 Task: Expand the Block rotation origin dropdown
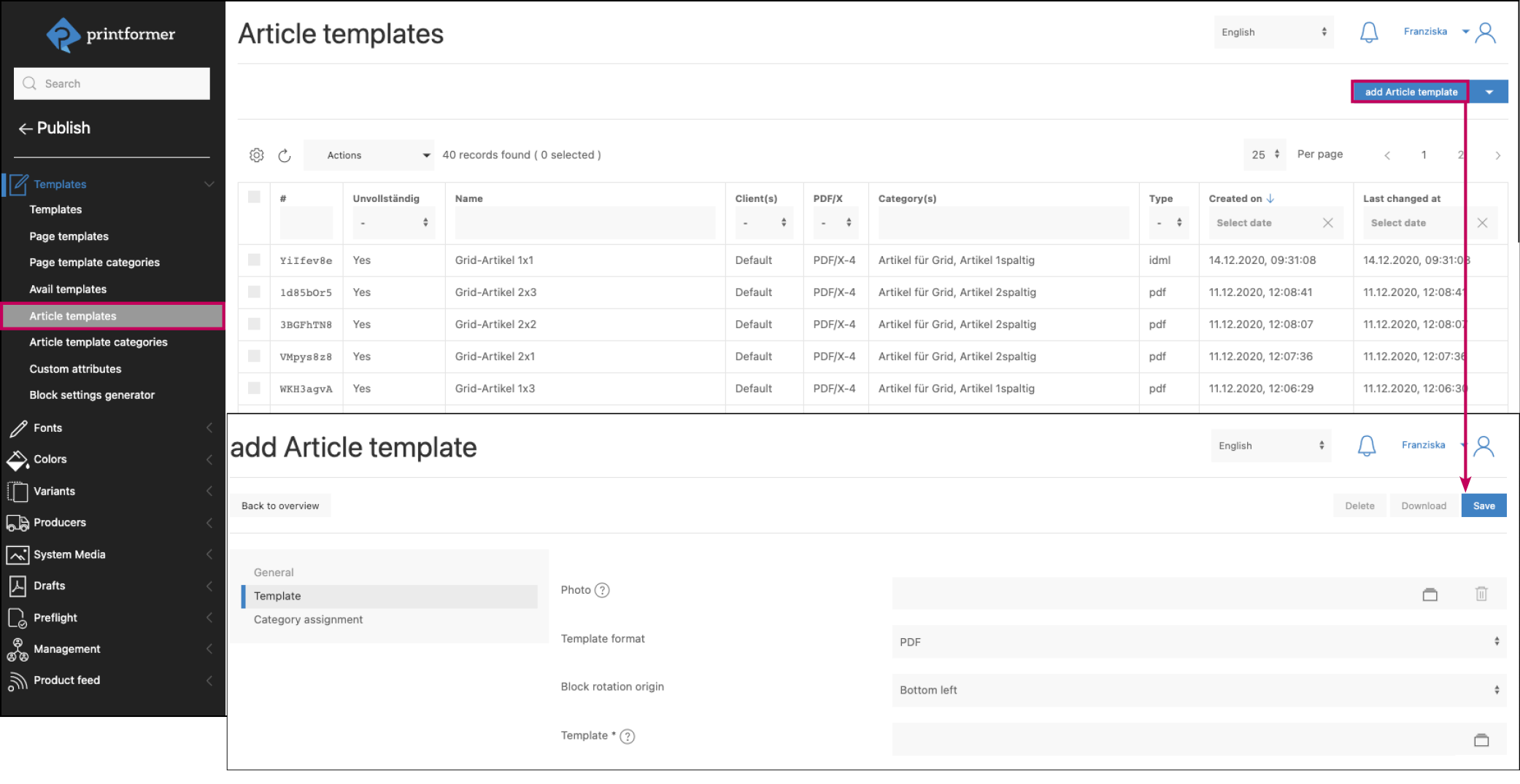pos(1197,690)
